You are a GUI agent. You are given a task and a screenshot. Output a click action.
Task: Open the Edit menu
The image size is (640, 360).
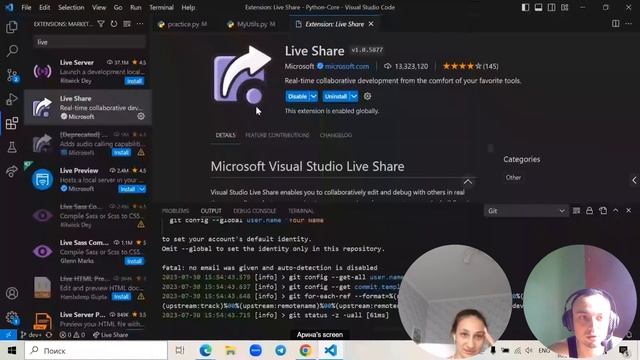44,7
